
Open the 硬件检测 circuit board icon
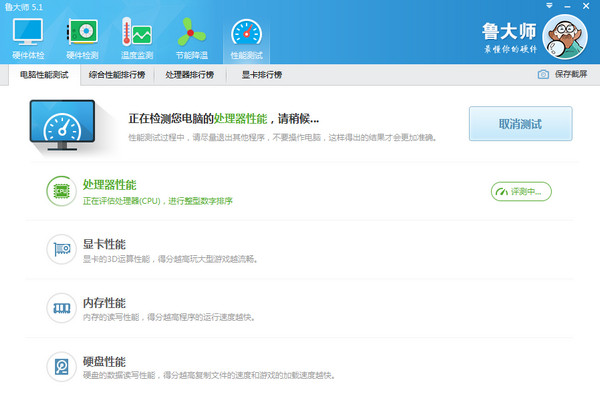[x=82, y=32]
